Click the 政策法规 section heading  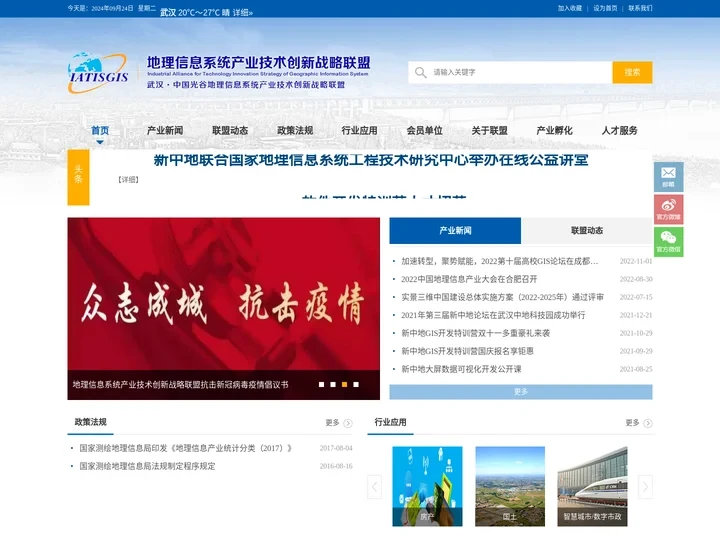(x=90, y=422)
